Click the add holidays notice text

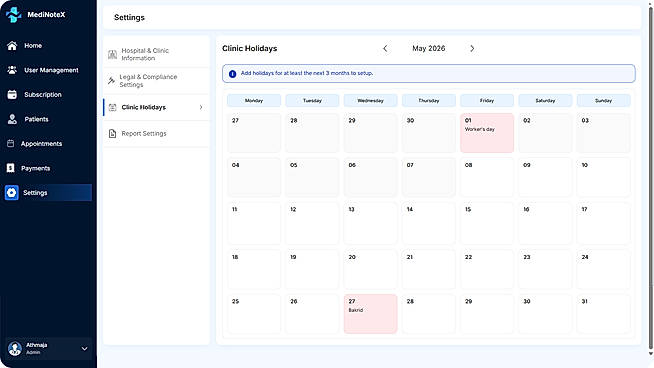[x=307, y=73]
